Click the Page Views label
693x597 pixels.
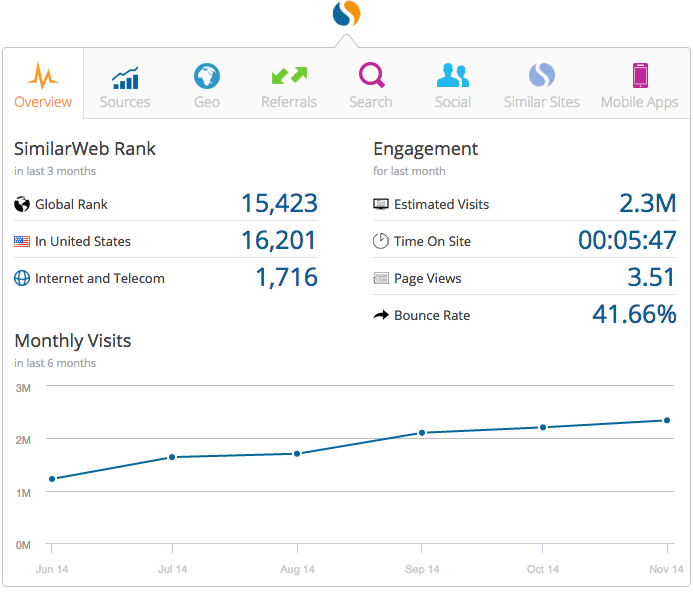[x=427, y=279]
